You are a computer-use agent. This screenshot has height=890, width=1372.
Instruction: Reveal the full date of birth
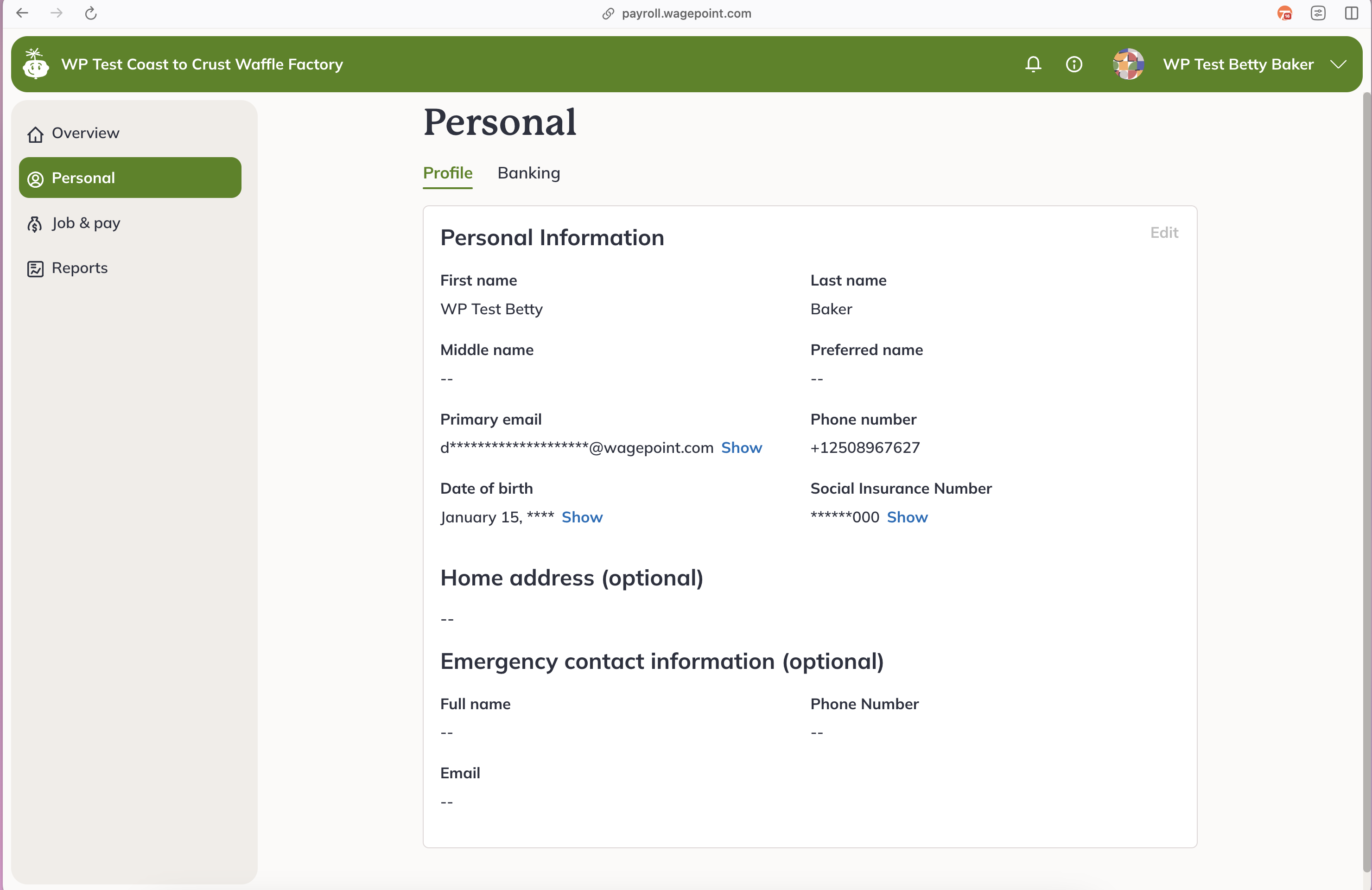coord(582,517)
